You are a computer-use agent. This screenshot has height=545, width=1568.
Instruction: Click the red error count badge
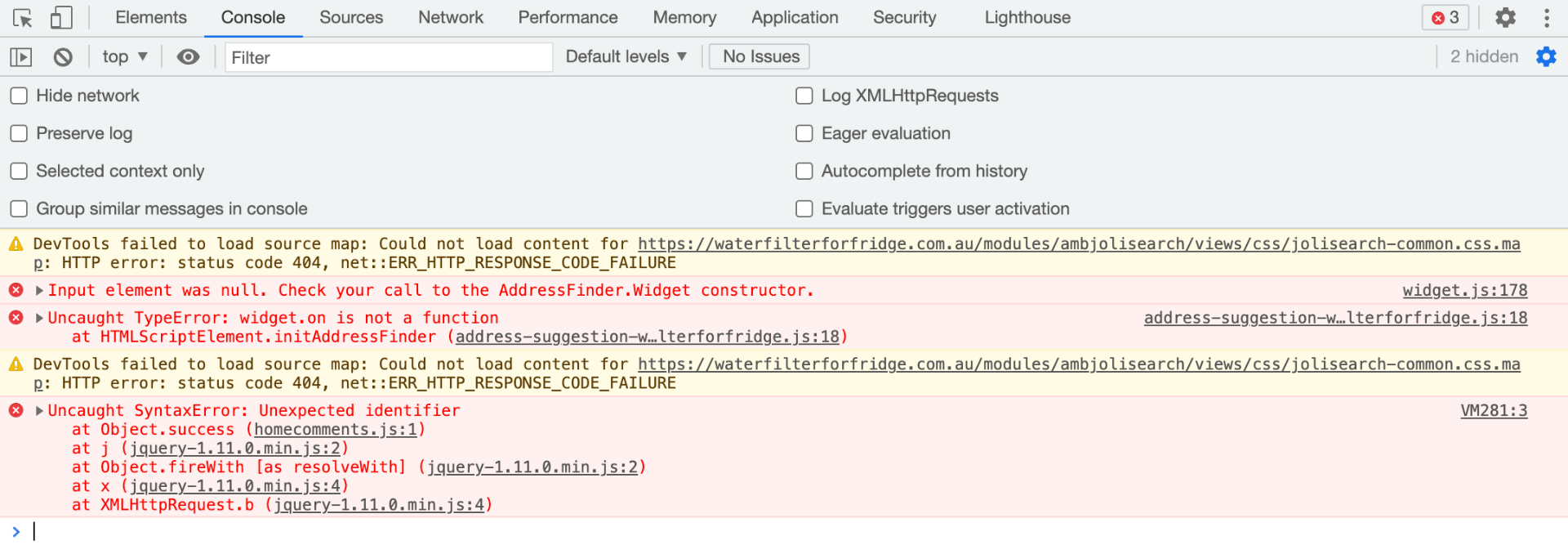pyautogui.click(x=1445, y=17)
